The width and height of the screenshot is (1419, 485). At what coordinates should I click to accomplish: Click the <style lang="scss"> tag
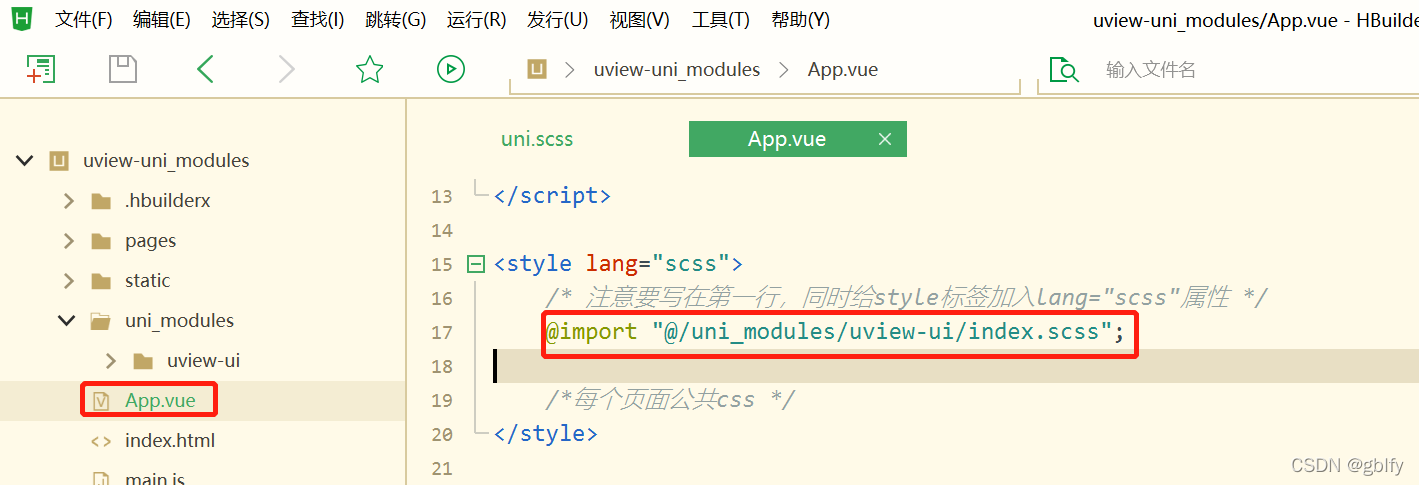point(618,264)
